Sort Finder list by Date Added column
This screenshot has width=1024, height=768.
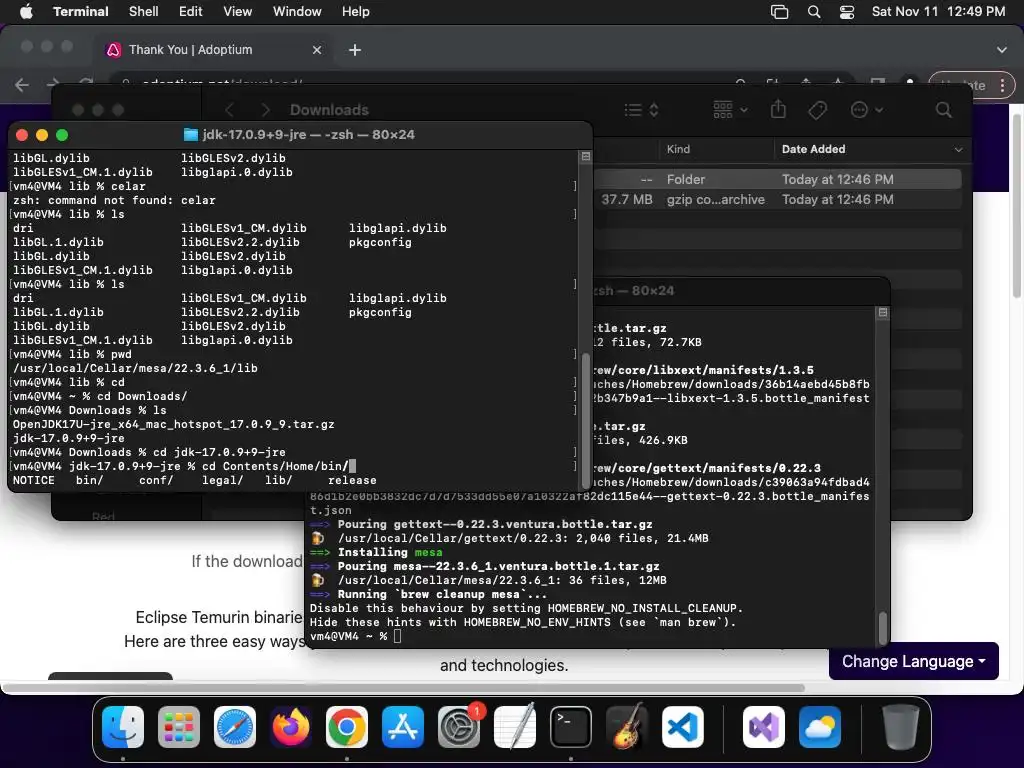[814, 149]
